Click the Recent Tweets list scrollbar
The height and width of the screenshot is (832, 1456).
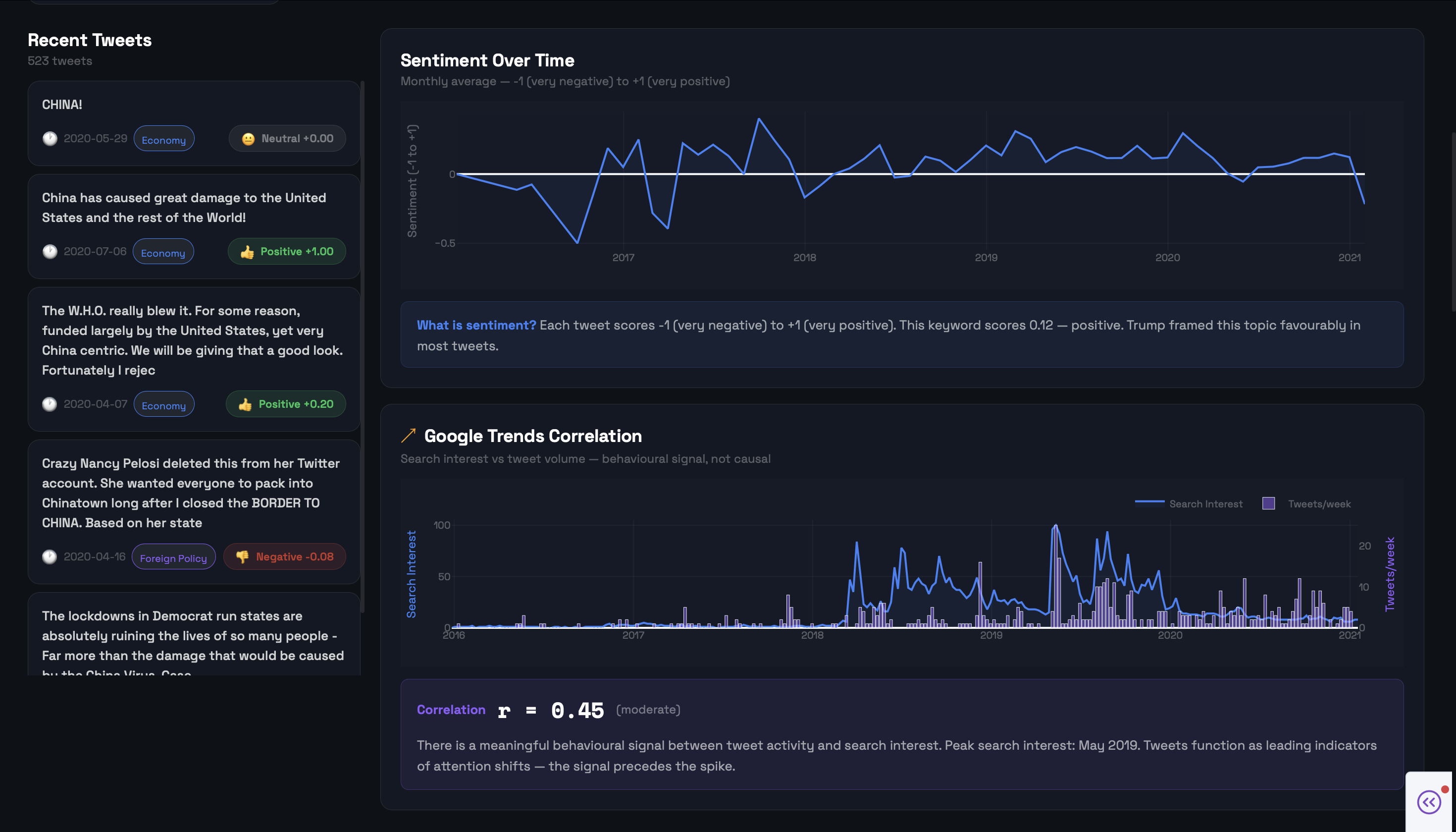click(x=363, y=343)
